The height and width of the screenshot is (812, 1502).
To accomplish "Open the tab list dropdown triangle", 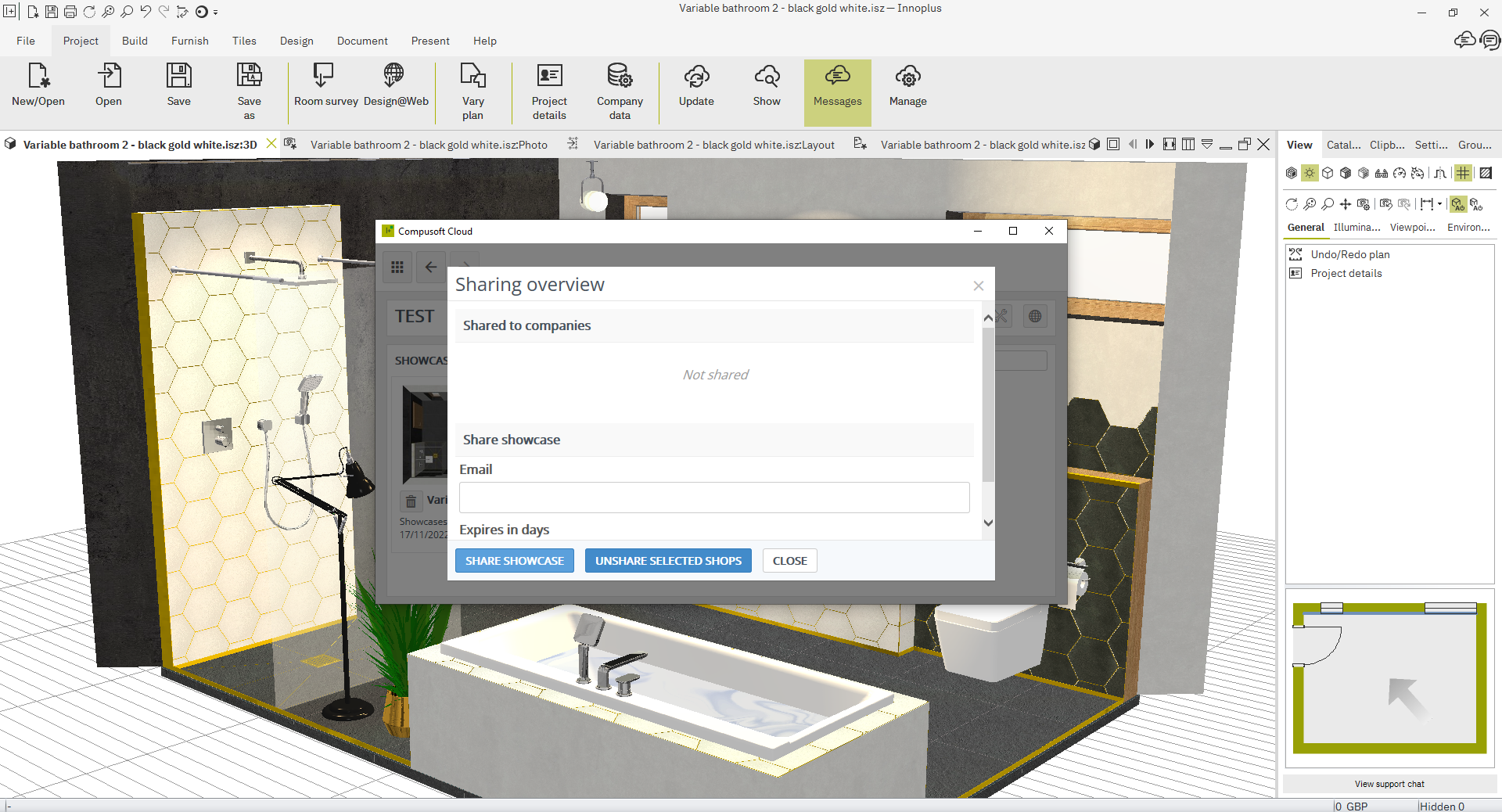I will pyautogui.click(x=1207, y=144).
